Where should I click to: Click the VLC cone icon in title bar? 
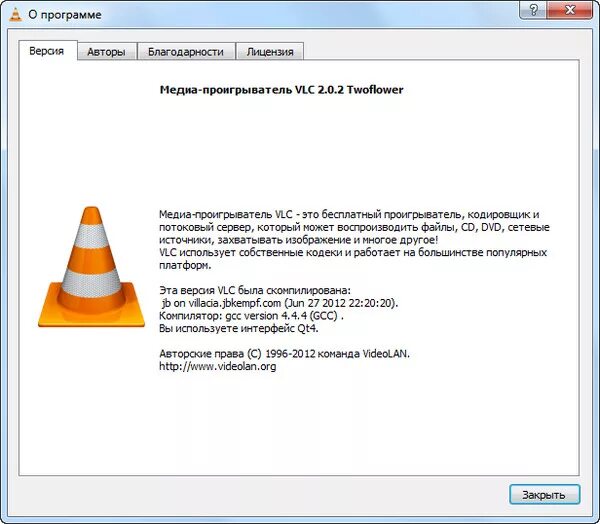click(15, 14)
